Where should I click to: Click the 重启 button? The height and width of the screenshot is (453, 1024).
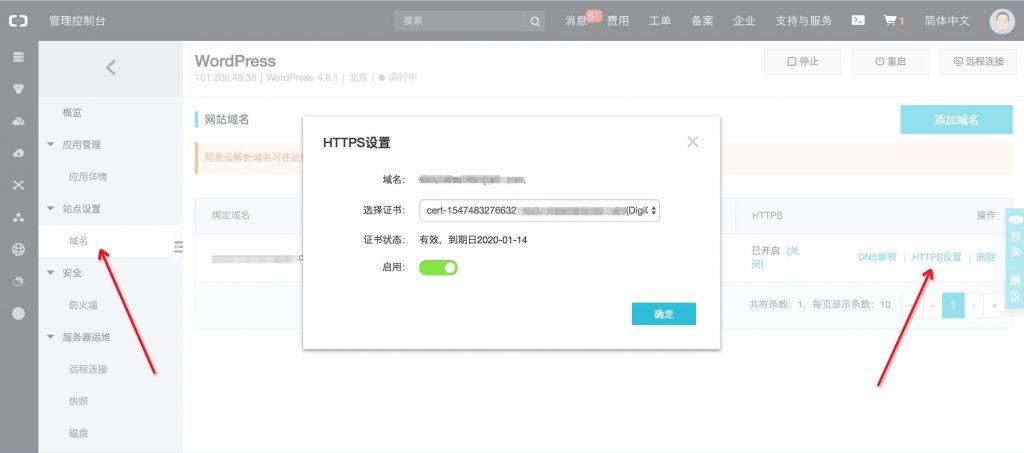coord(890,61)
